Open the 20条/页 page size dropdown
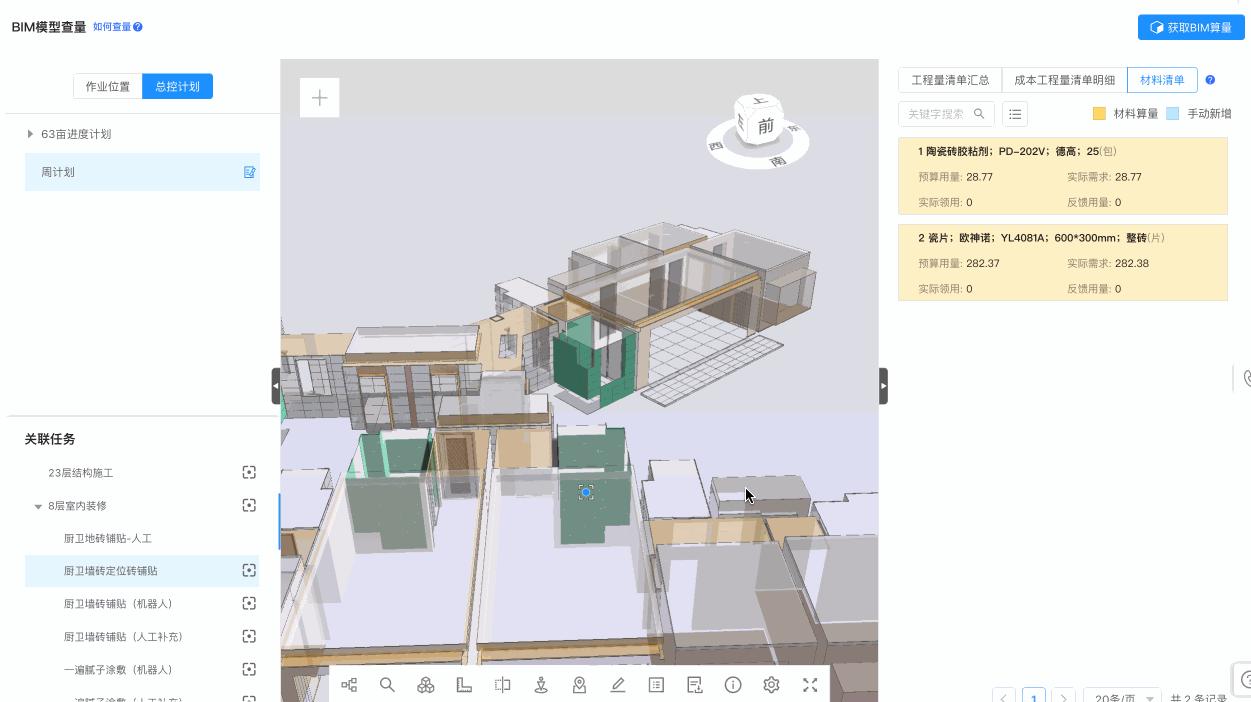Screen dimensions: 1251x702 pyautogui.click(x=1124, y=696)
